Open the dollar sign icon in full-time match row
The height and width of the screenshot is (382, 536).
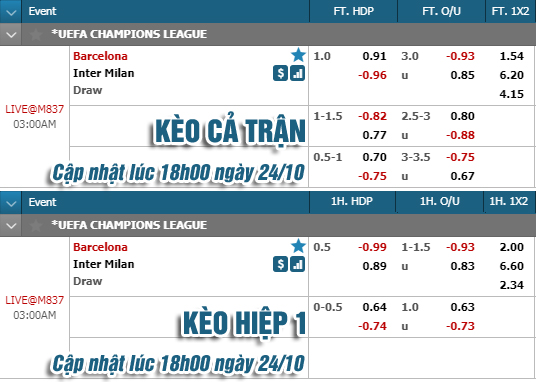280,73
